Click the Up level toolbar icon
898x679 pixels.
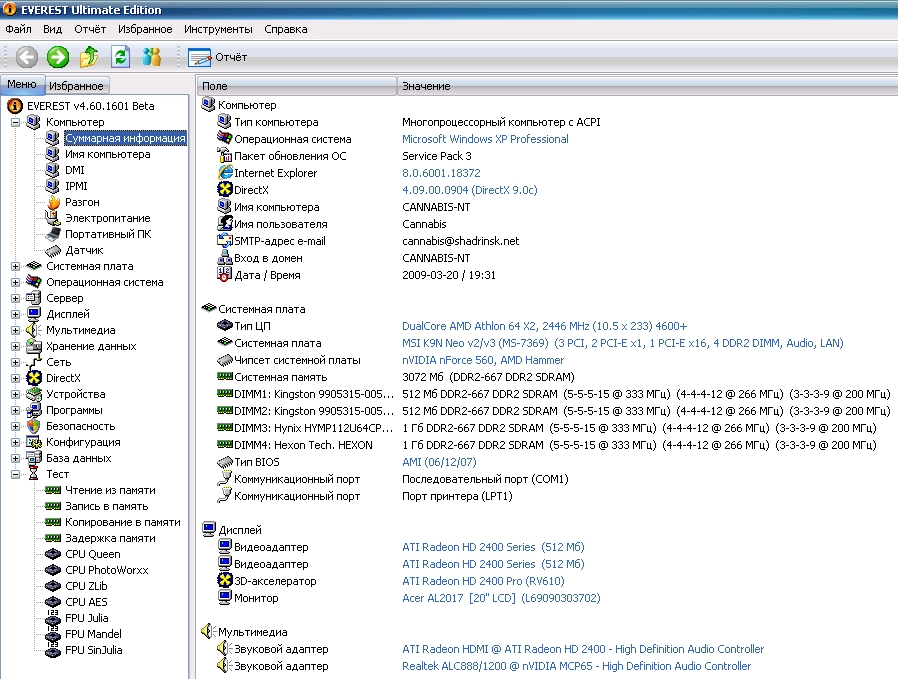tap(89, 57)
